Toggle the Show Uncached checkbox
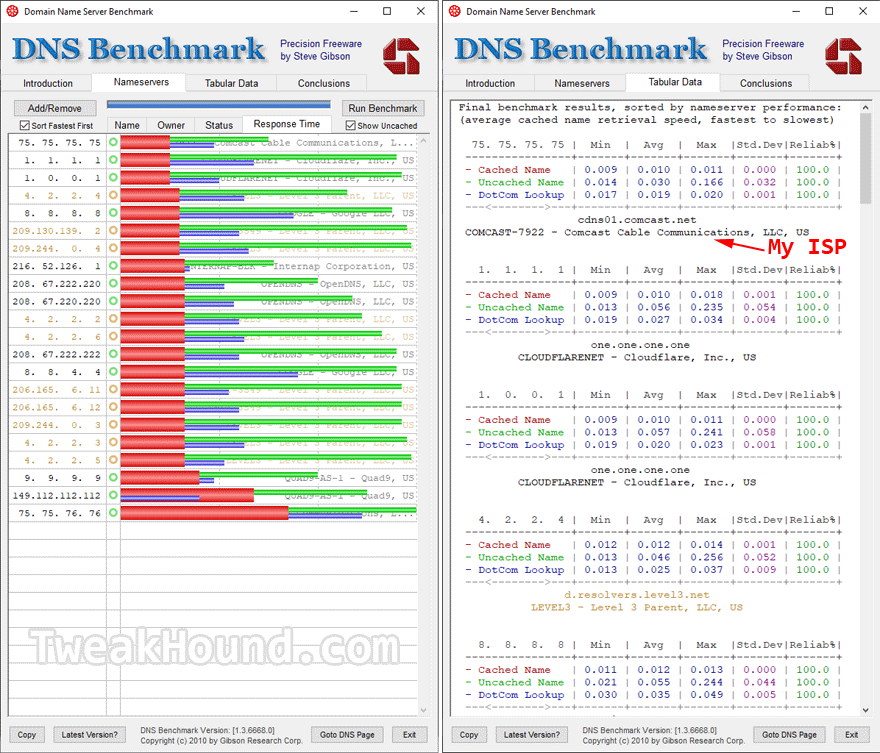The image size is (880, 753). click(351, 126)
